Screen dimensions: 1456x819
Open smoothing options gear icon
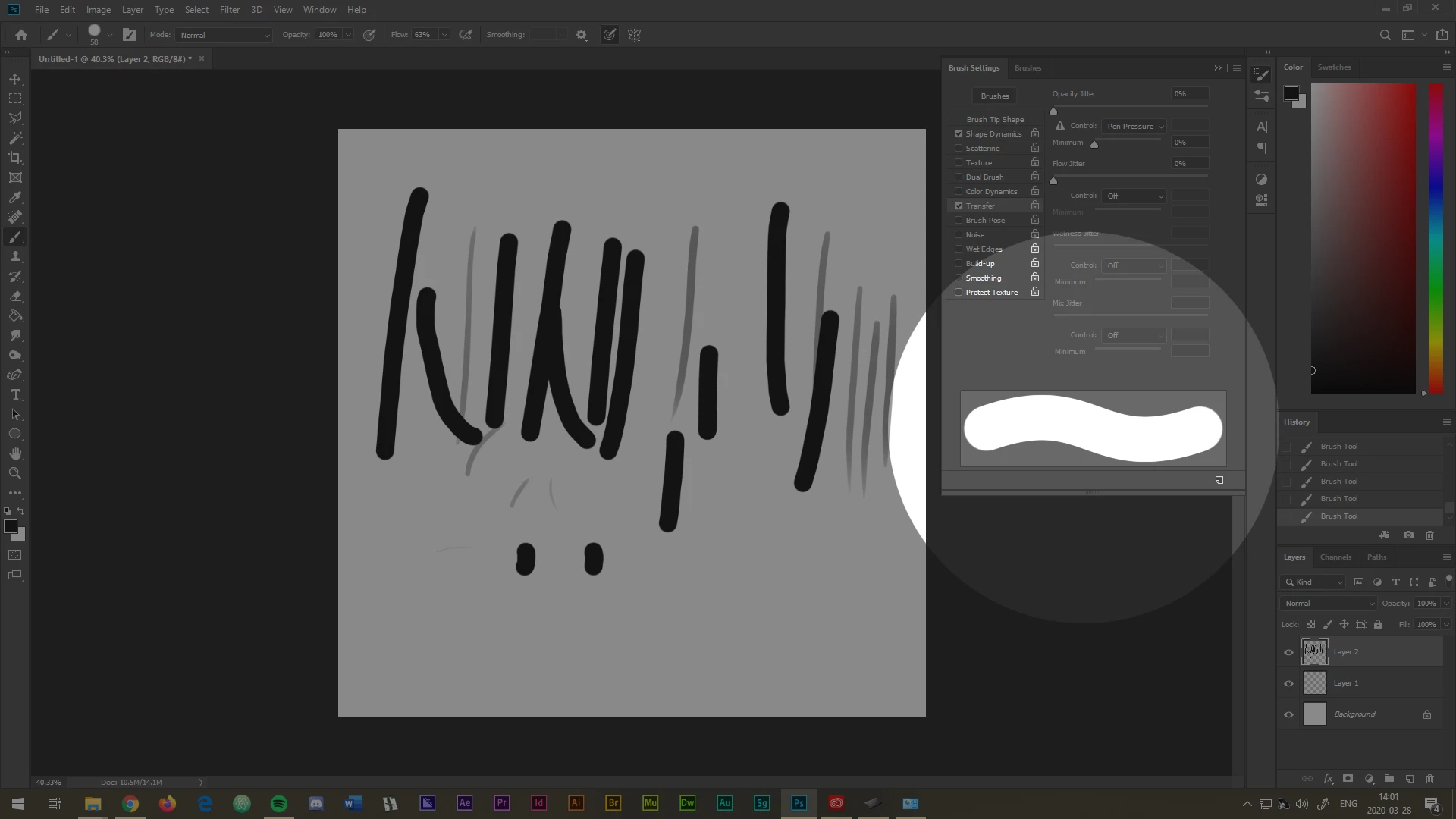[582, 35]
